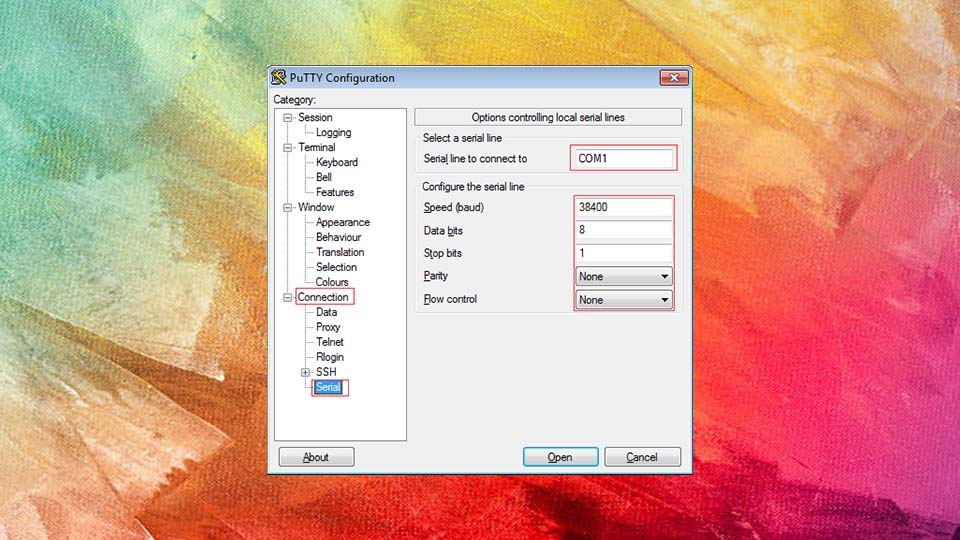Click the 'Stop bits' label

[x=442, y=253]
